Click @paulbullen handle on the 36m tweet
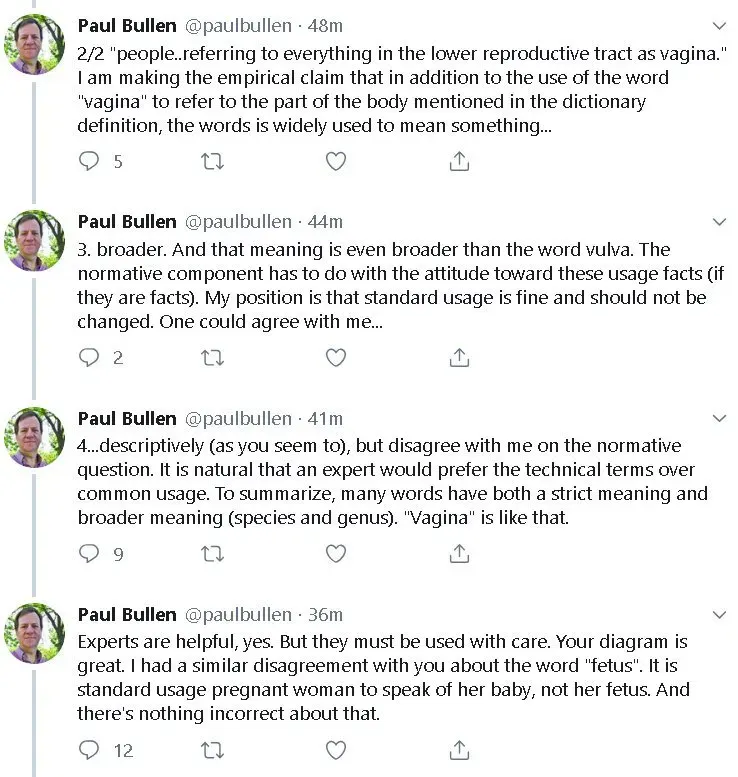The width and height of the screenshot is (738, 777). 237,613
